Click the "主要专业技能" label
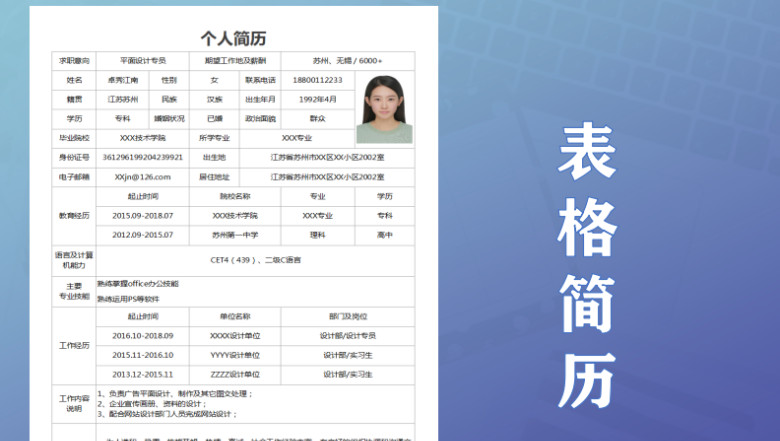The image size is (780, 441). (74, 291)
